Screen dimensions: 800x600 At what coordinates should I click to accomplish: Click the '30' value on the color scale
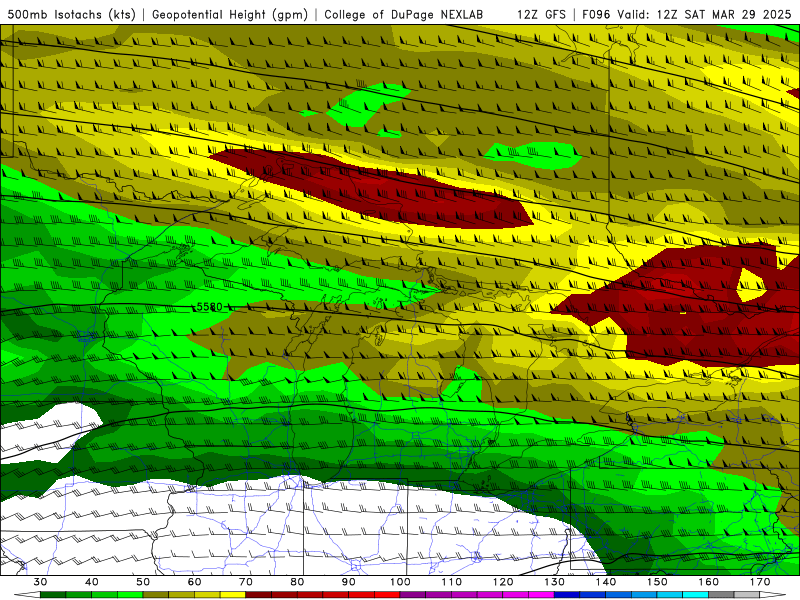pos(40,582)
